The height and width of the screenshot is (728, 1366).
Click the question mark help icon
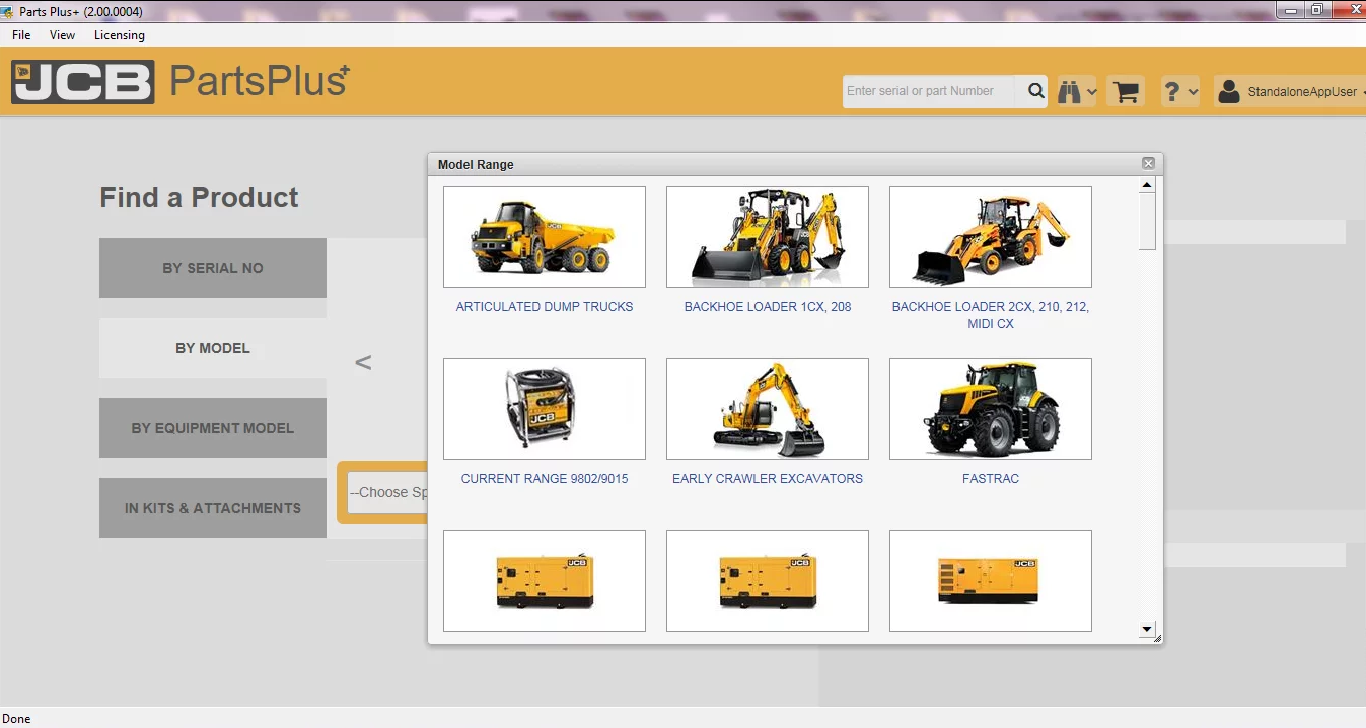(x=1172, y=90)
